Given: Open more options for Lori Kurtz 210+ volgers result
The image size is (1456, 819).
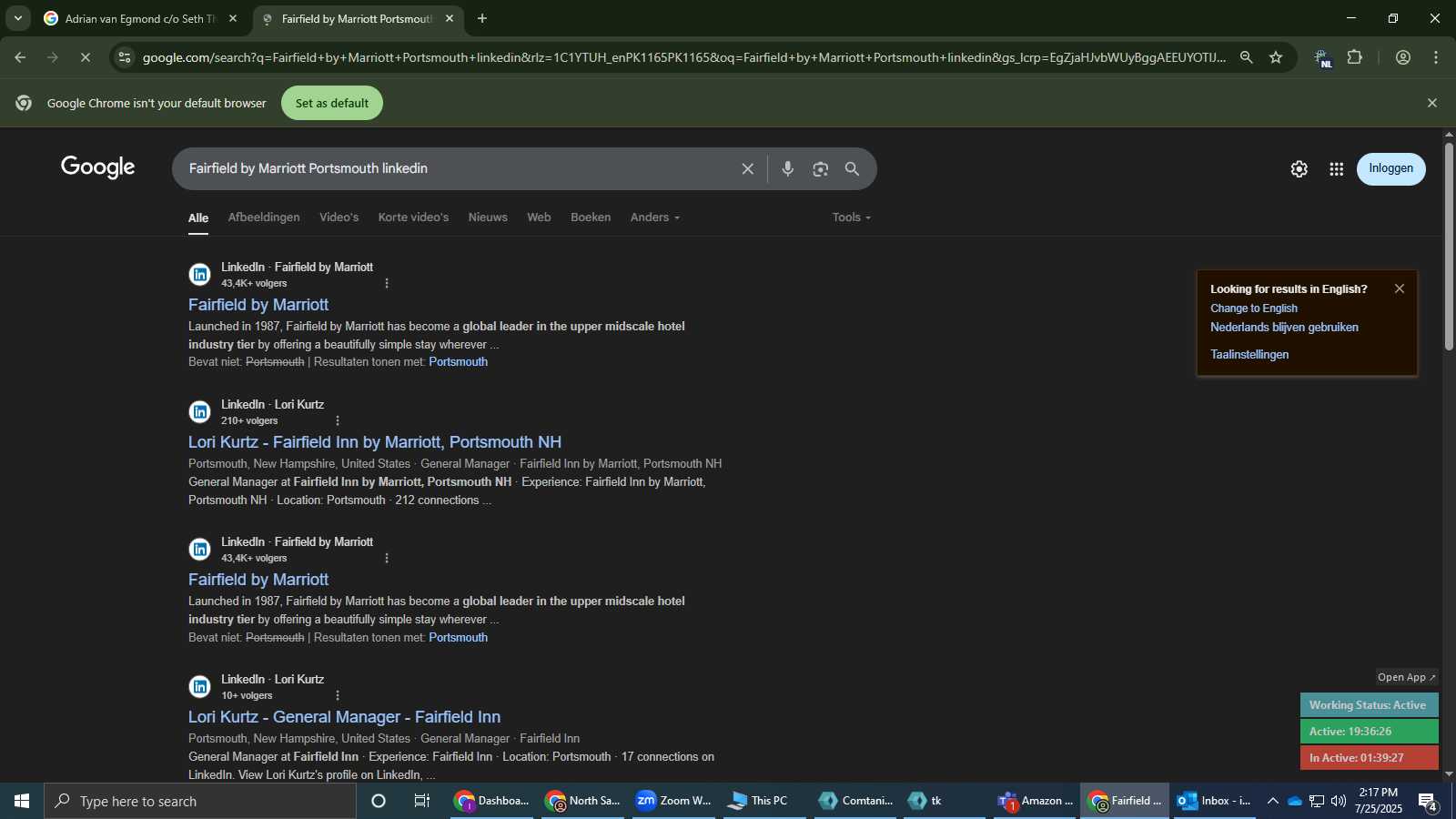Looking at the screenshot, I should [x=338, y=420].
